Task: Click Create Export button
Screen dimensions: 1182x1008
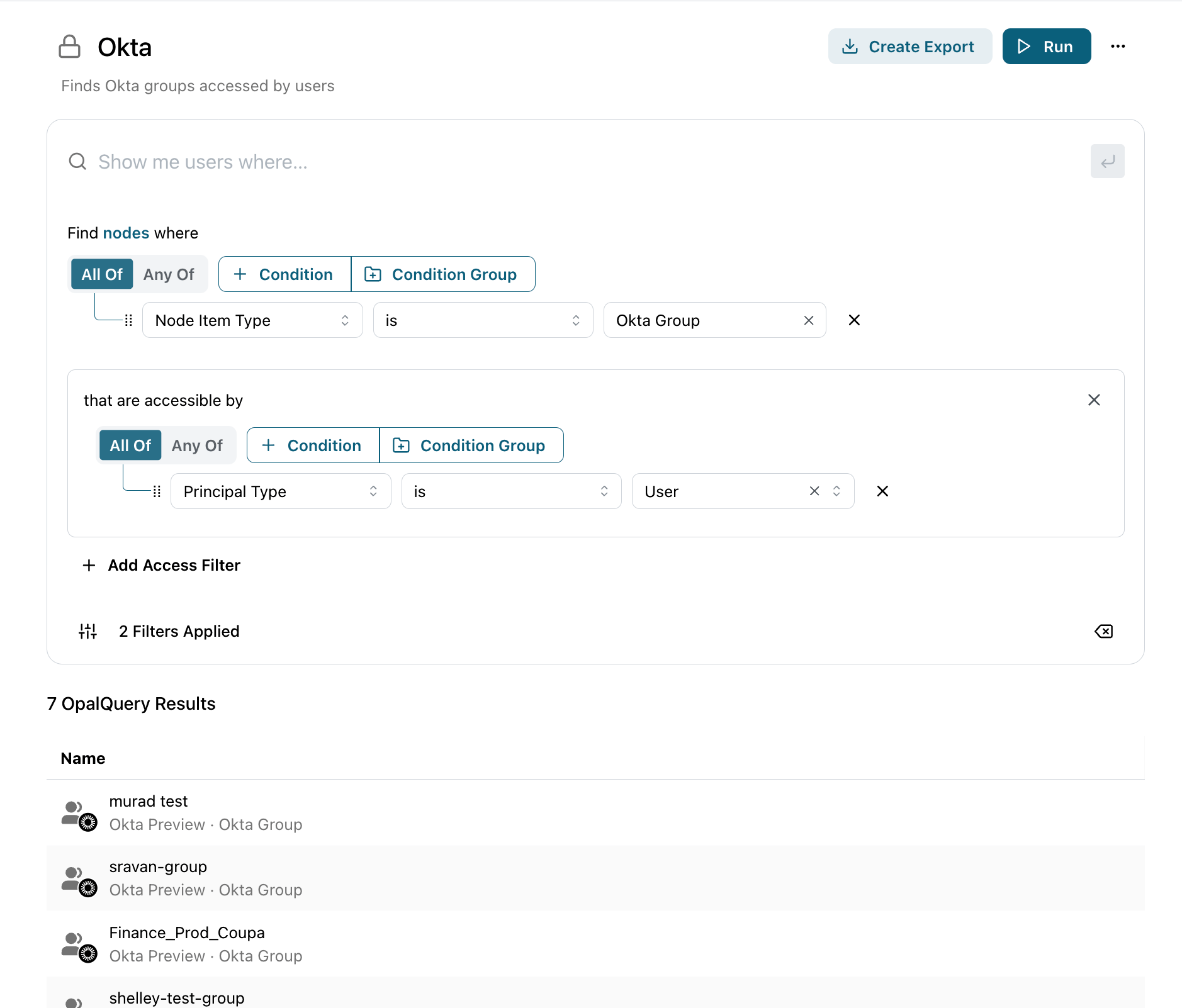Action: [910, 47]
